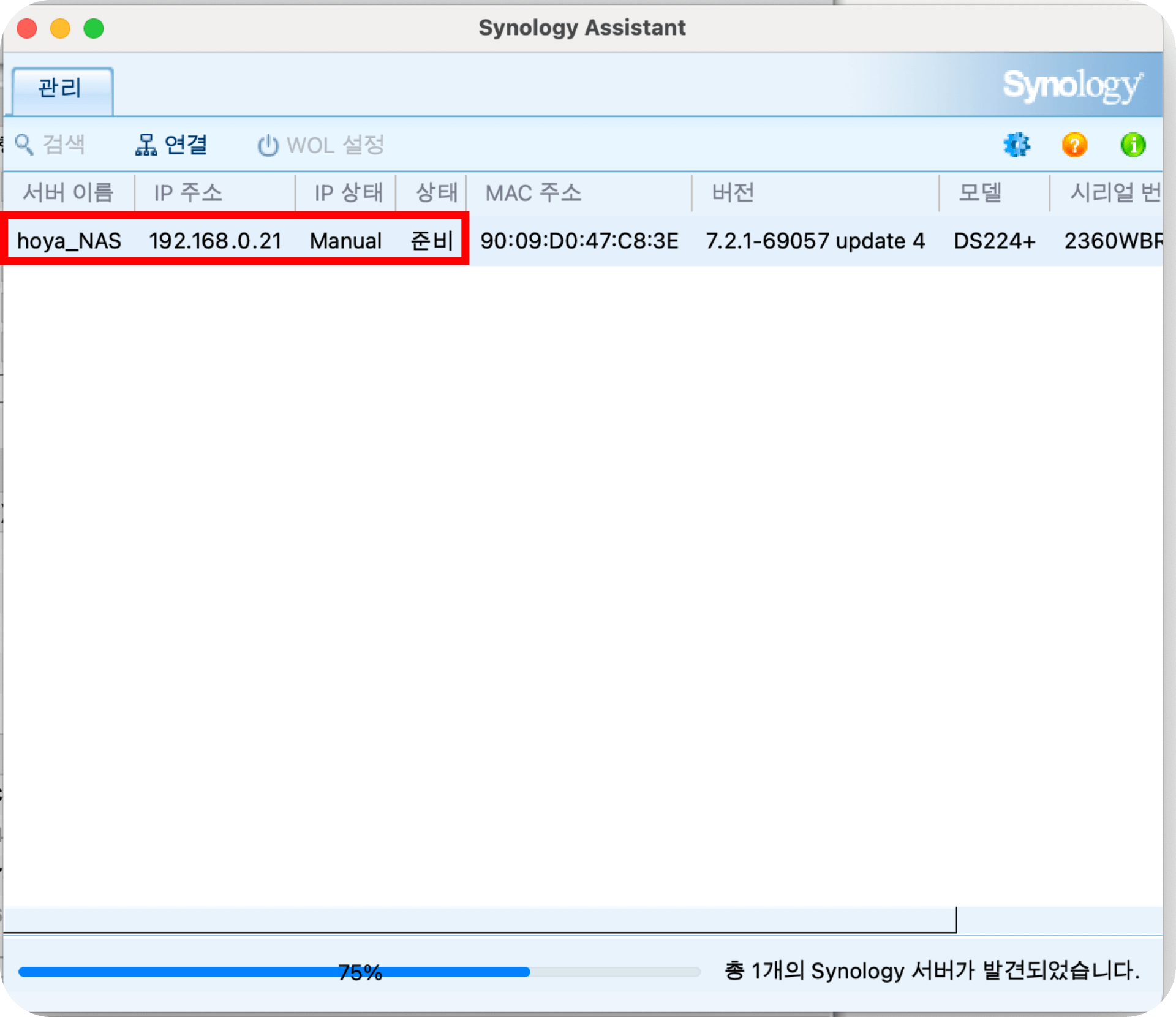1176x1017 pixels.
Task: Sort by the MAC 주소 column header
Action: tap(579, 192)
